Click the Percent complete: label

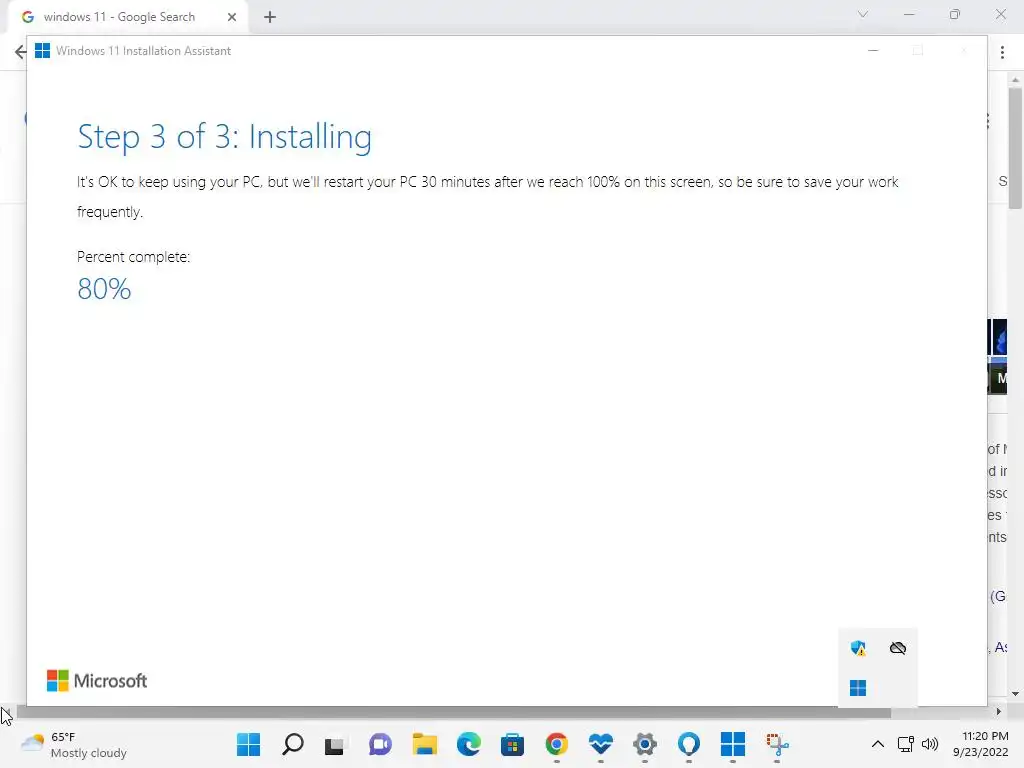pos(133,257)
